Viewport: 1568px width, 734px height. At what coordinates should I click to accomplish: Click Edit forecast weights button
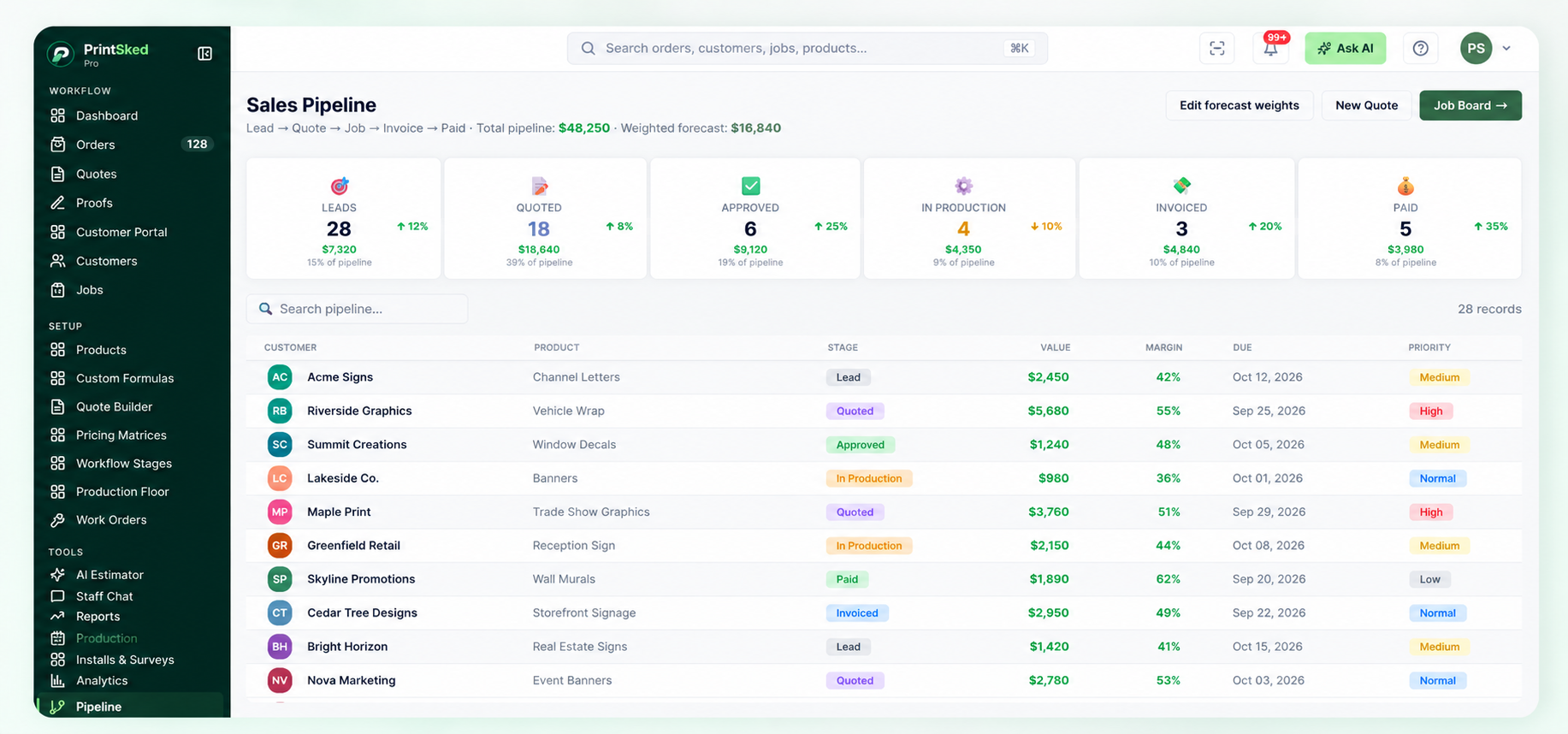[x=1239, y=105]
